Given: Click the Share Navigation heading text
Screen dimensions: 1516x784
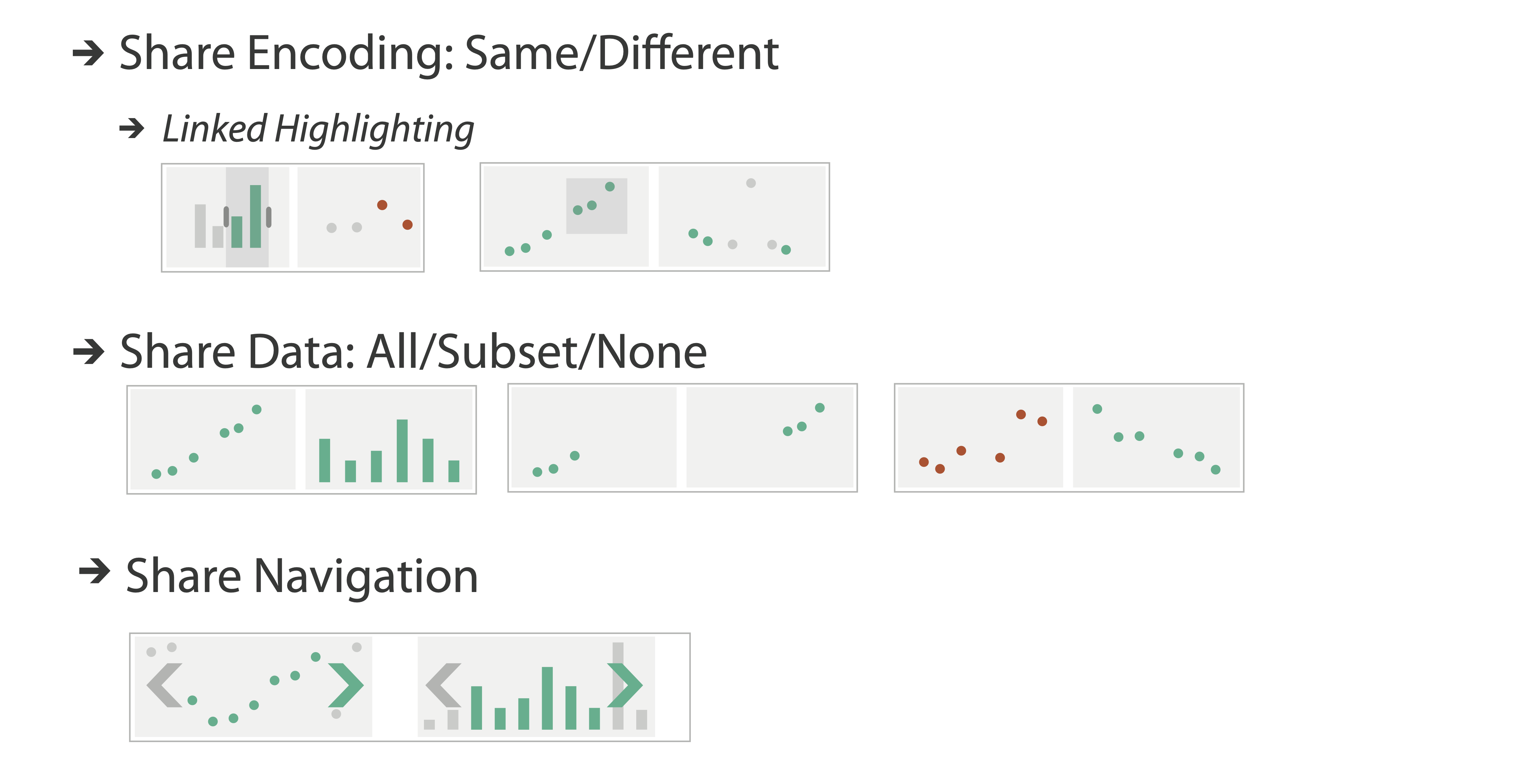Looking at the screenshot, I should tap(302, 576).
